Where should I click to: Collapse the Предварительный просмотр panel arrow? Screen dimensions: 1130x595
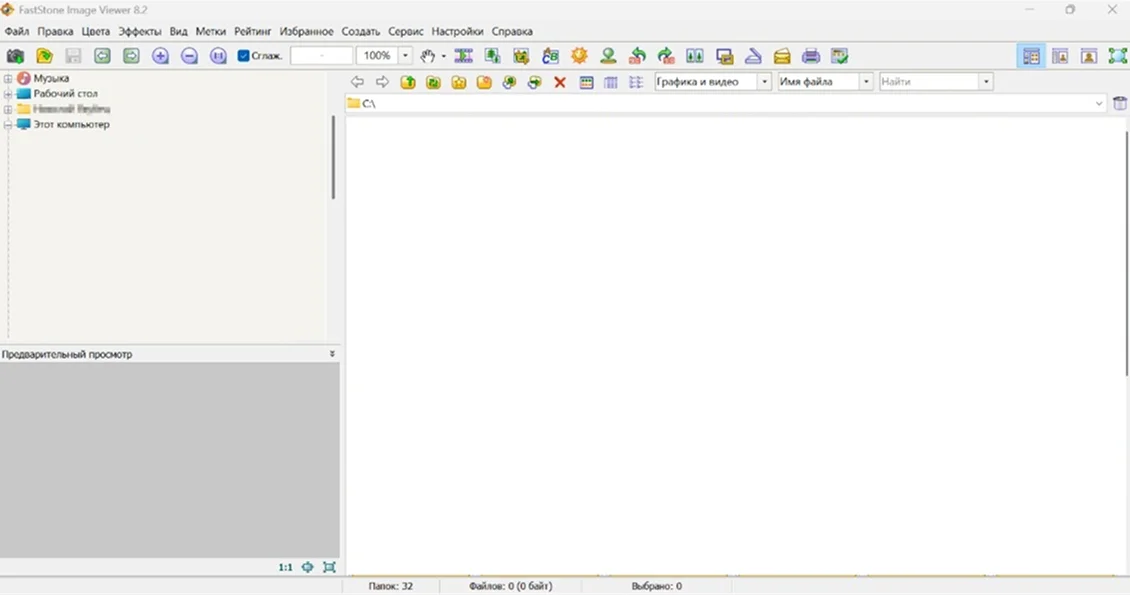[x=332, y=354]
